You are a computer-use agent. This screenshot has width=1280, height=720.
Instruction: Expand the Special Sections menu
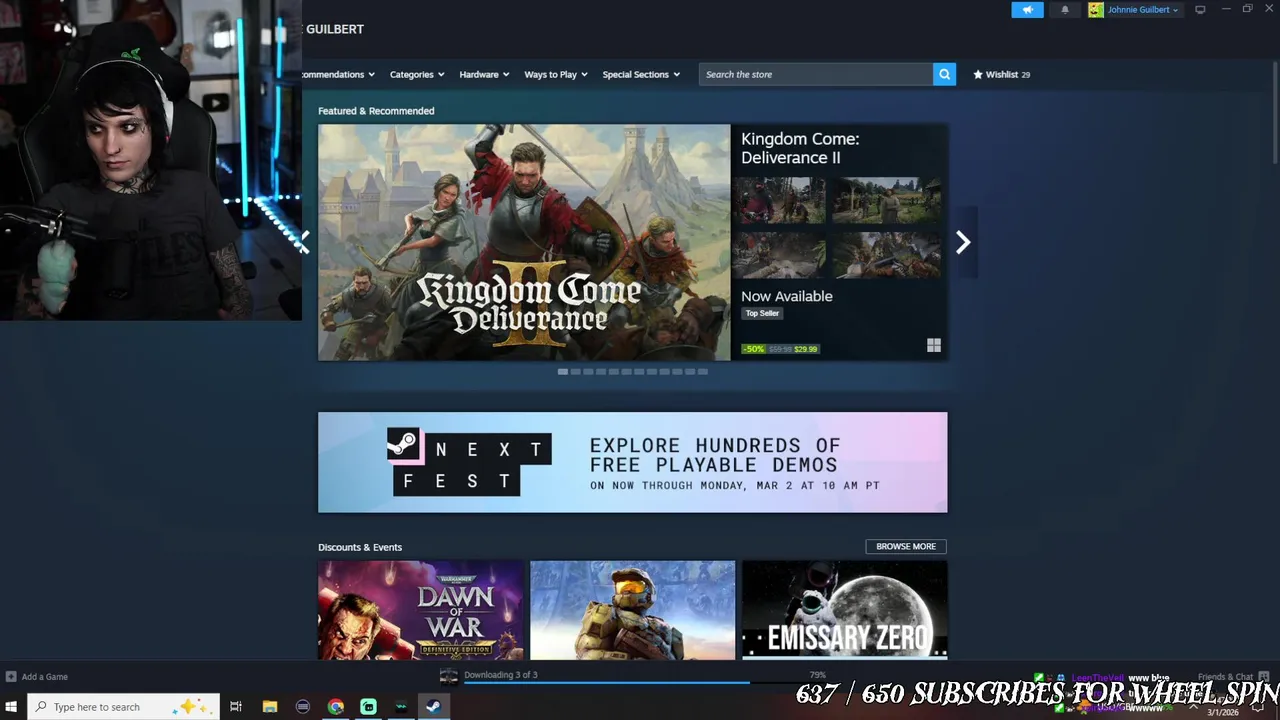pyautogui.click(x=641, y=74)
